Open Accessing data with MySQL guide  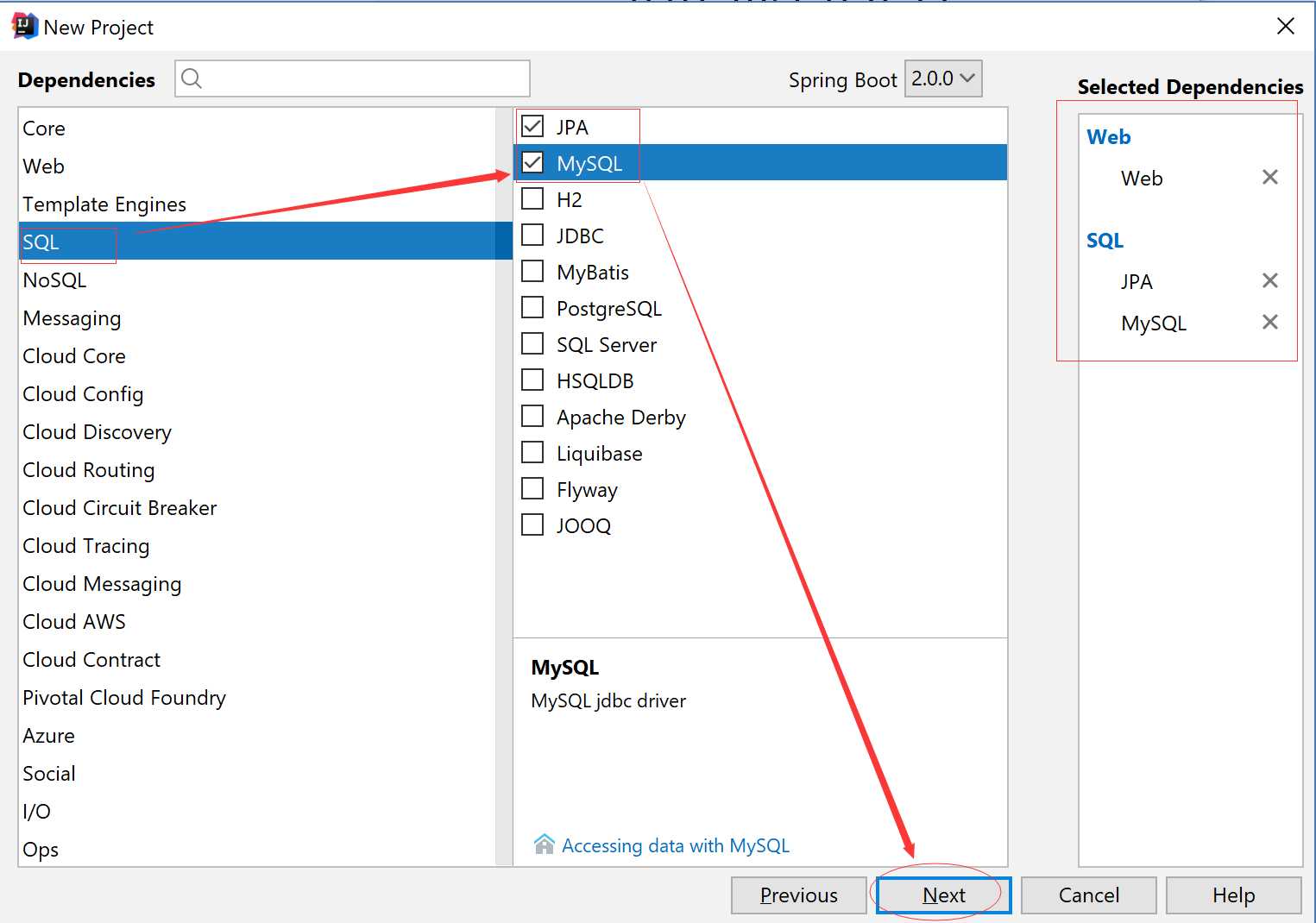point(676,845)
